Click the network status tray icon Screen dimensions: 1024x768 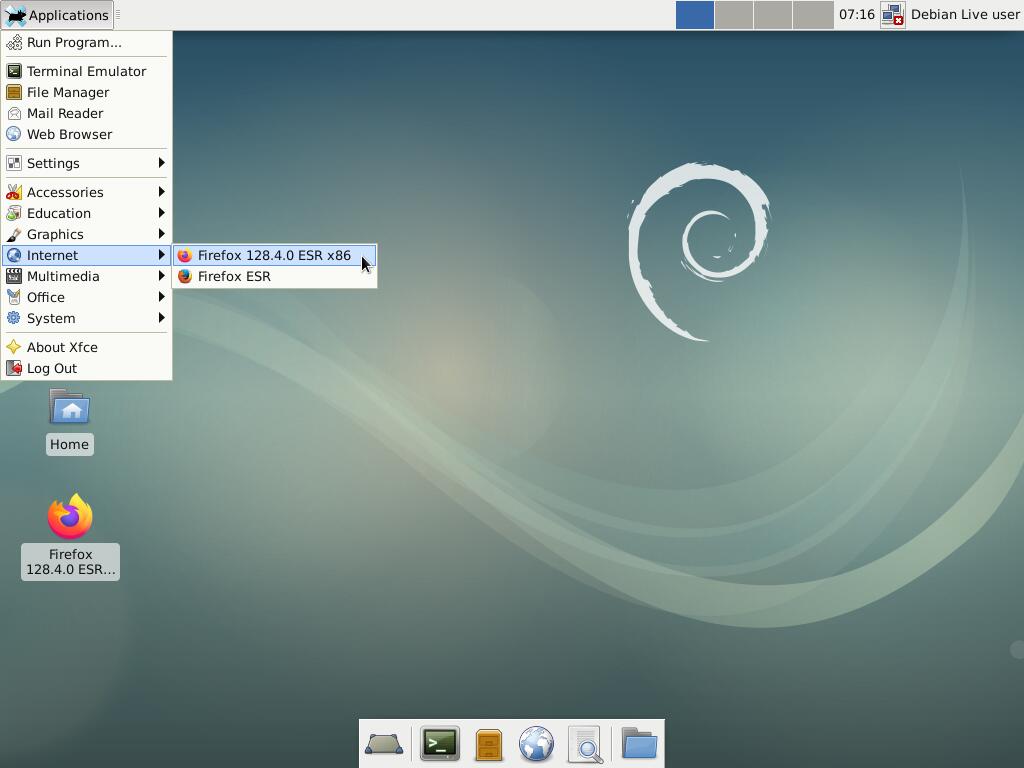tap(892, 15)
